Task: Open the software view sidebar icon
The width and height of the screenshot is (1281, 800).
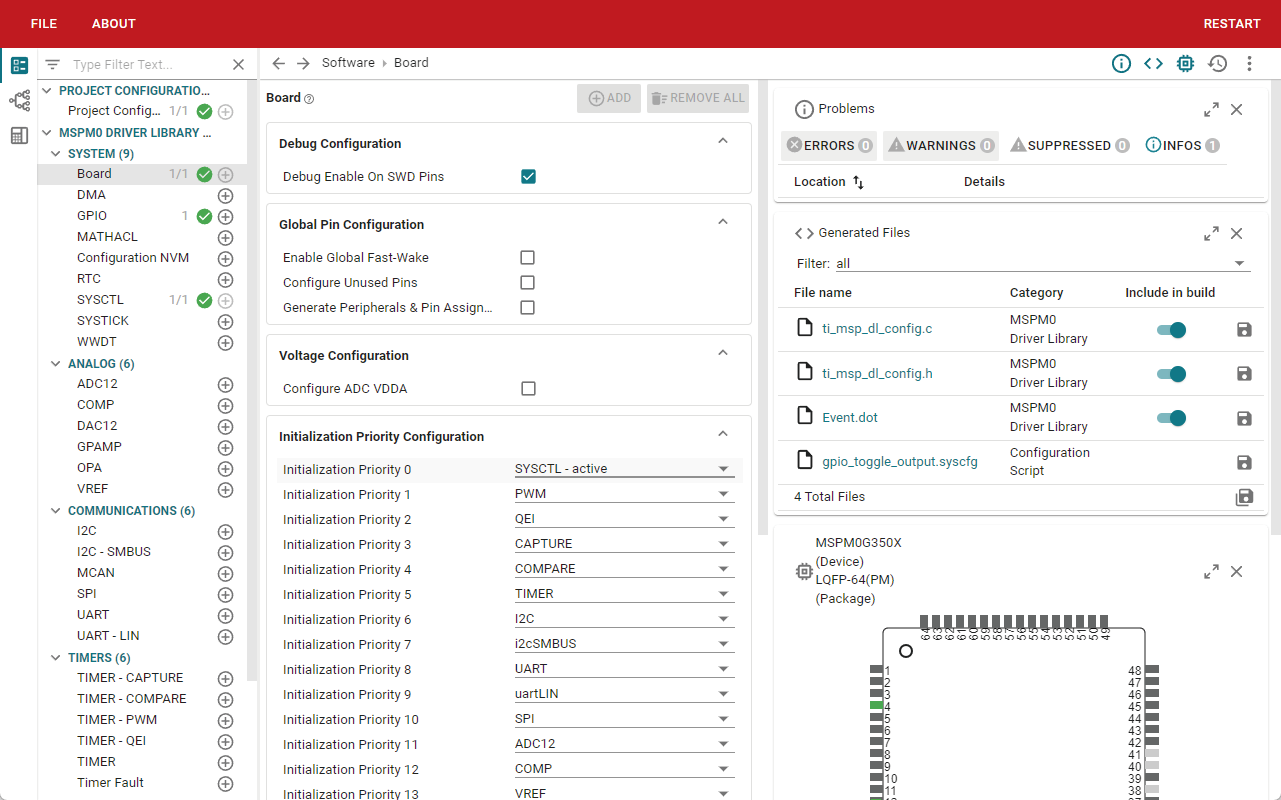Action: [x=19, y=66]
